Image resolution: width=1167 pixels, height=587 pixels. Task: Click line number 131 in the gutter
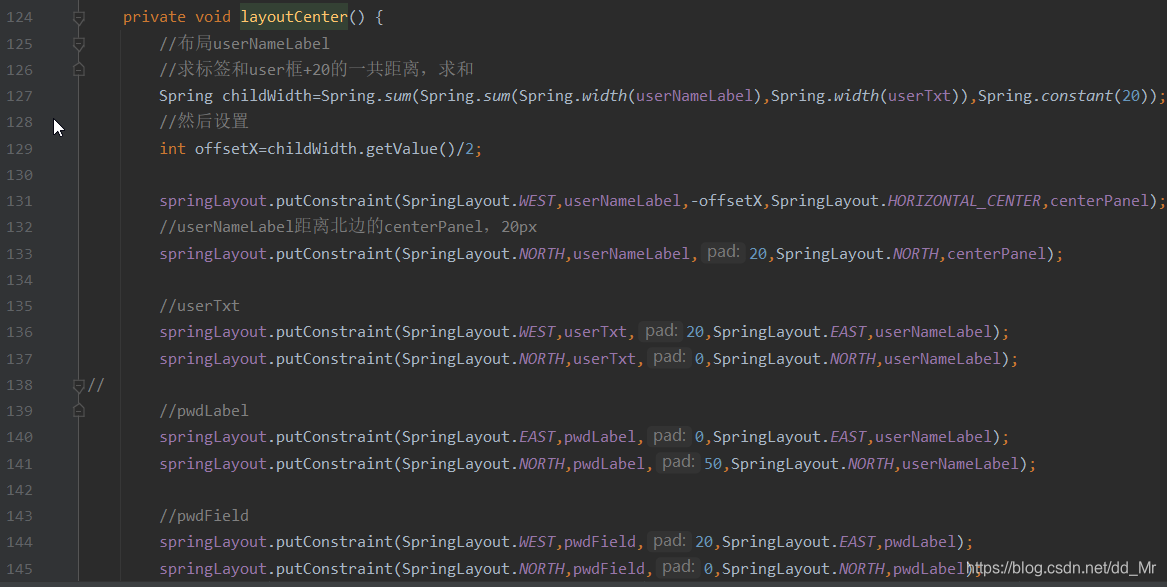(x=19, y=201)
